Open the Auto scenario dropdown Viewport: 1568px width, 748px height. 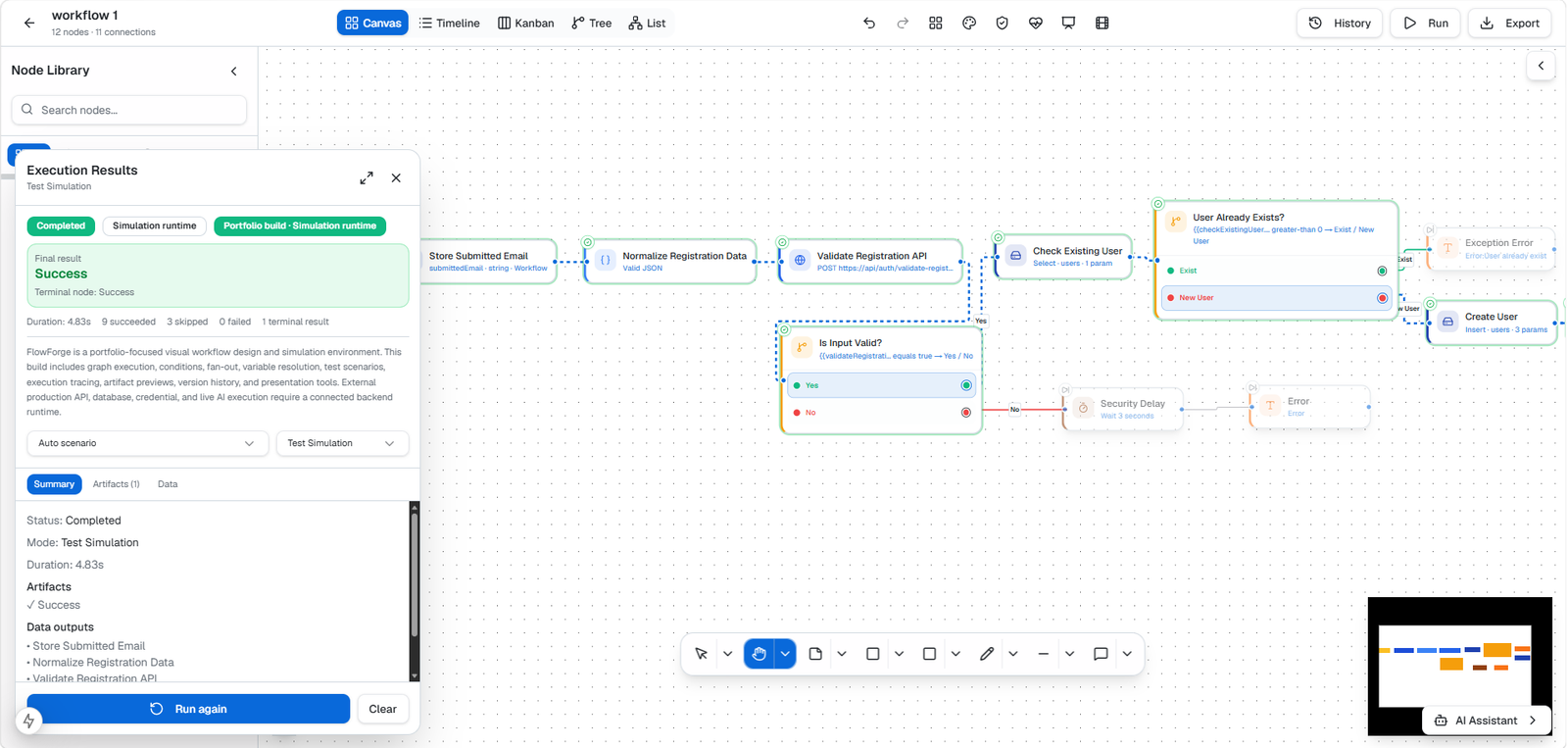coord(146,443)
